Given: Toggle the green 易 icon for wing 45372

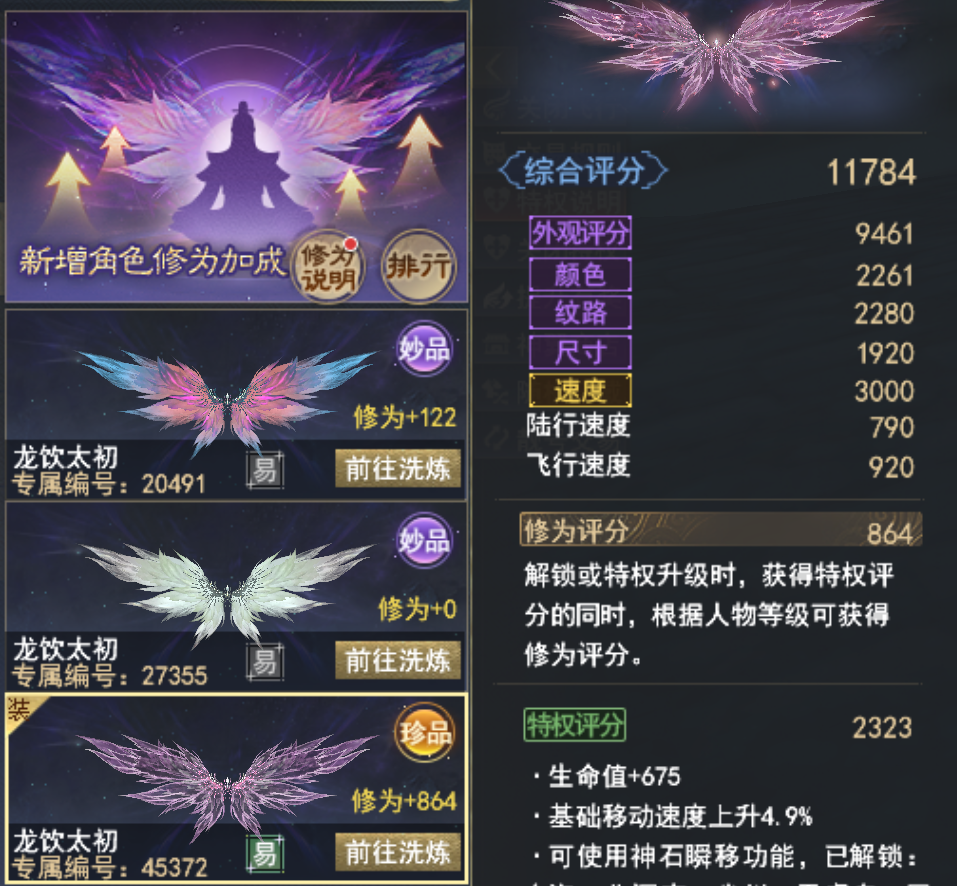Looking at the screenshot, I should pyautogui.click(x=265, y=854).
